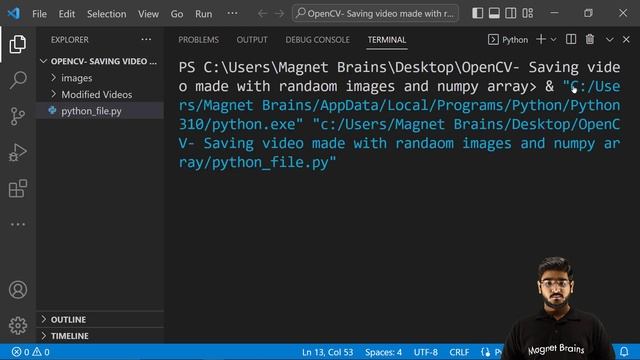
Task: Go forward with the right arrow
Action: (x=279, y=13)
